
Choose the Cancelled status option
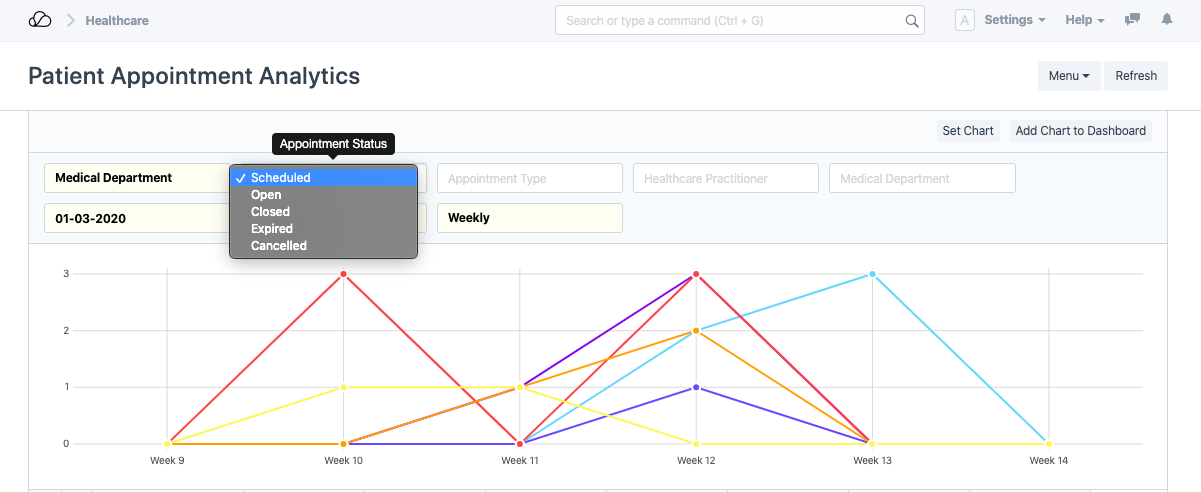click(x=278, y=246)
